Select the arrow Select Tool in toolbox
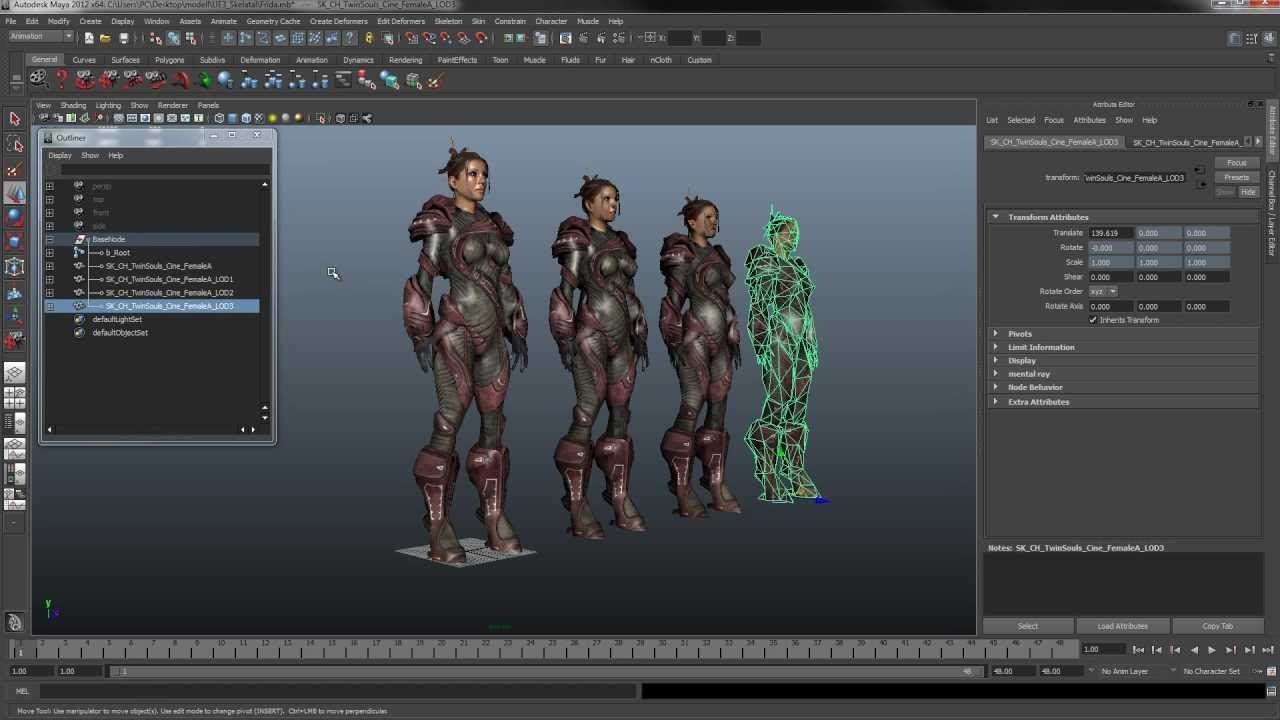 point(15,119)
